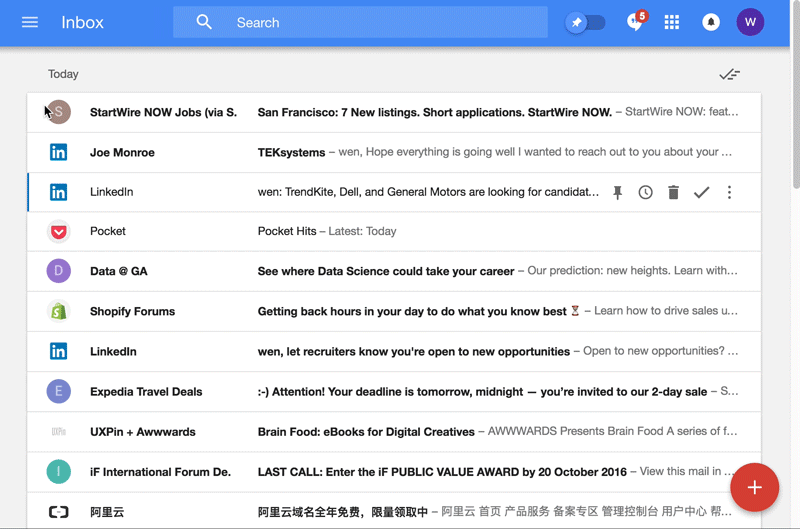Open 'LAST CALL' iF award email
Image resolution: width=800 pixels, height=529 pixels.
394,472
